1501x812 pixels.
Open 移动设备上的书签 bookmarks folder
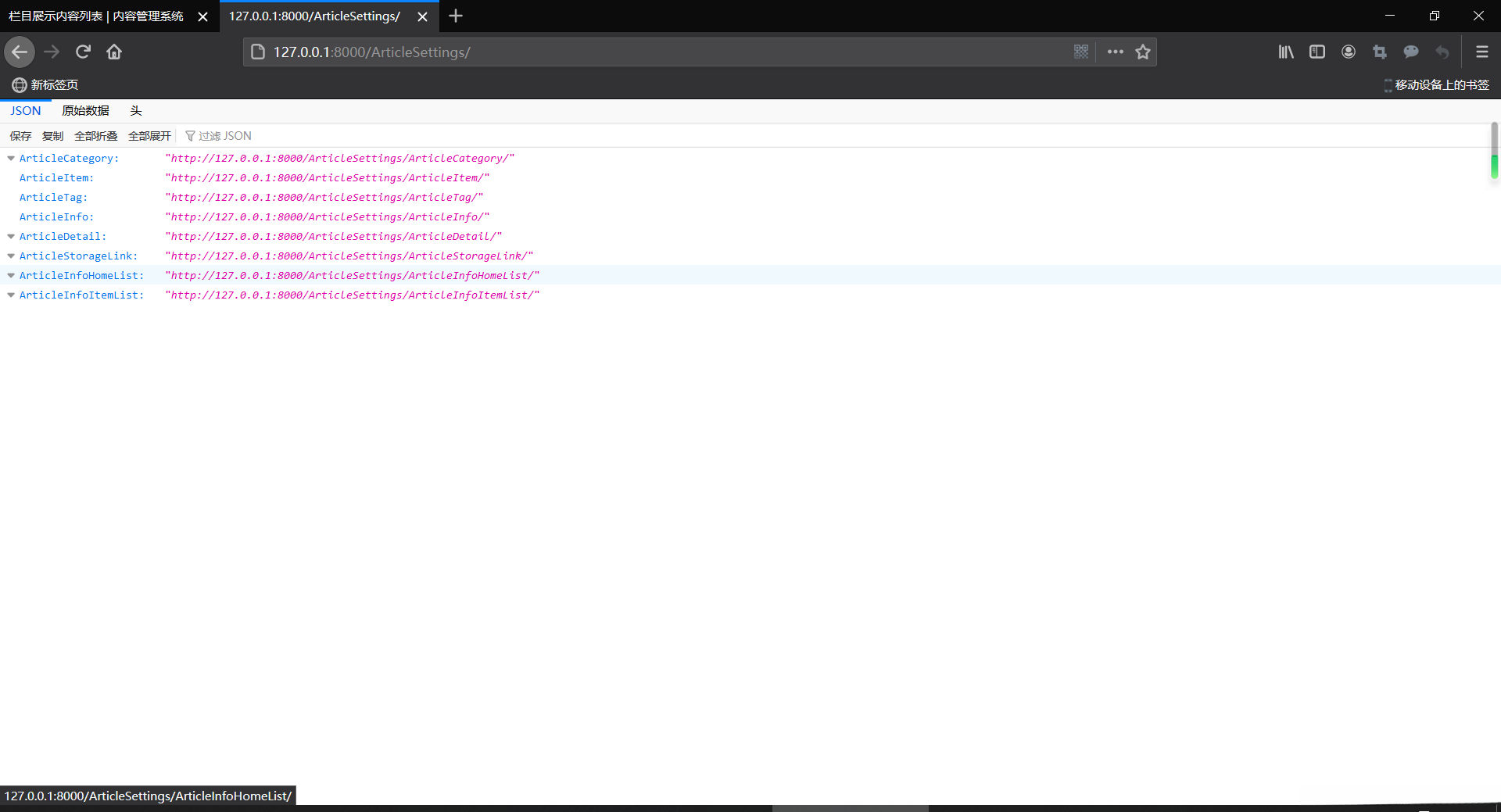coord(1437,85)
